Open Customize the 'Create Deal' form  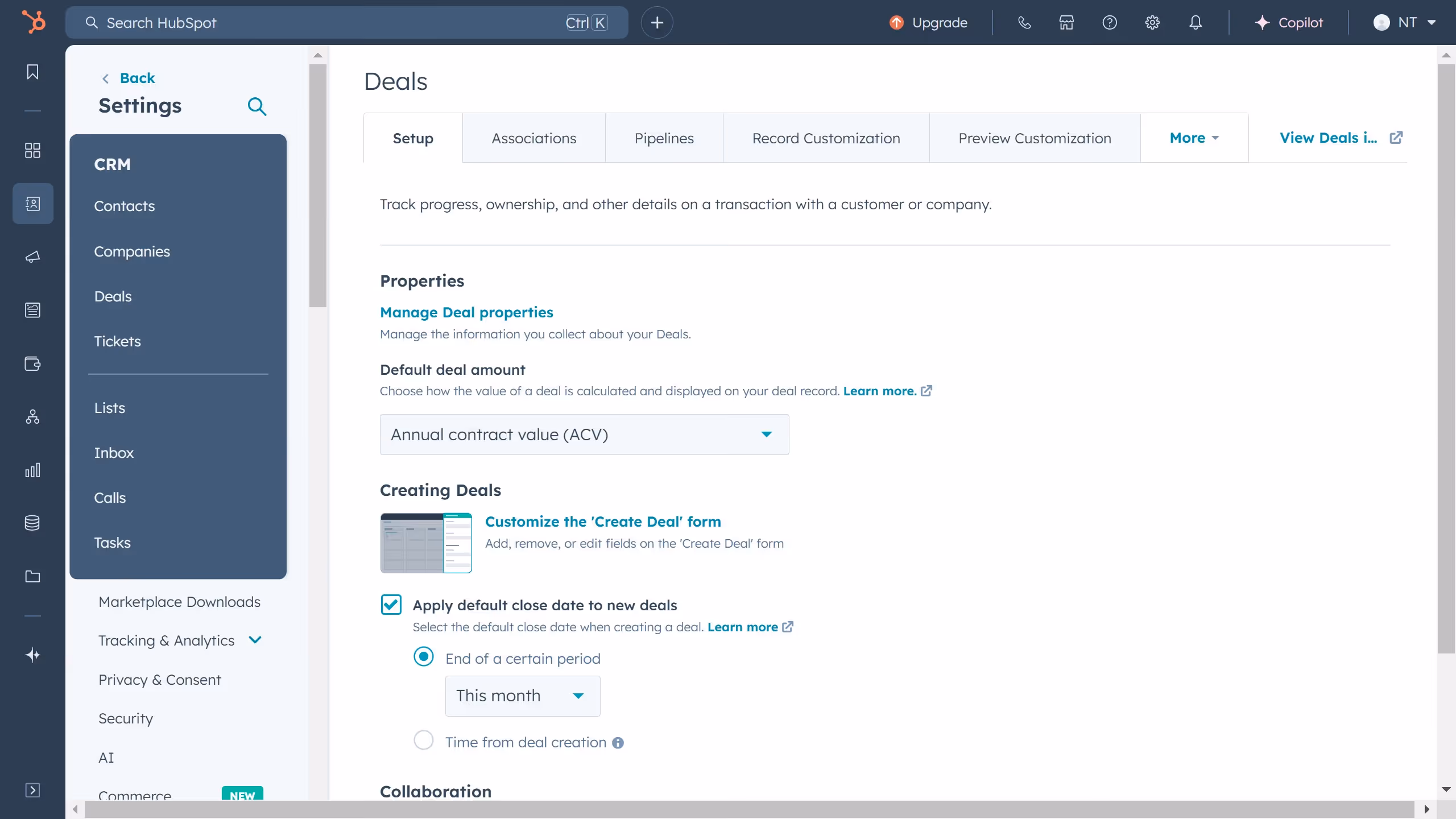tap(603, 521)
